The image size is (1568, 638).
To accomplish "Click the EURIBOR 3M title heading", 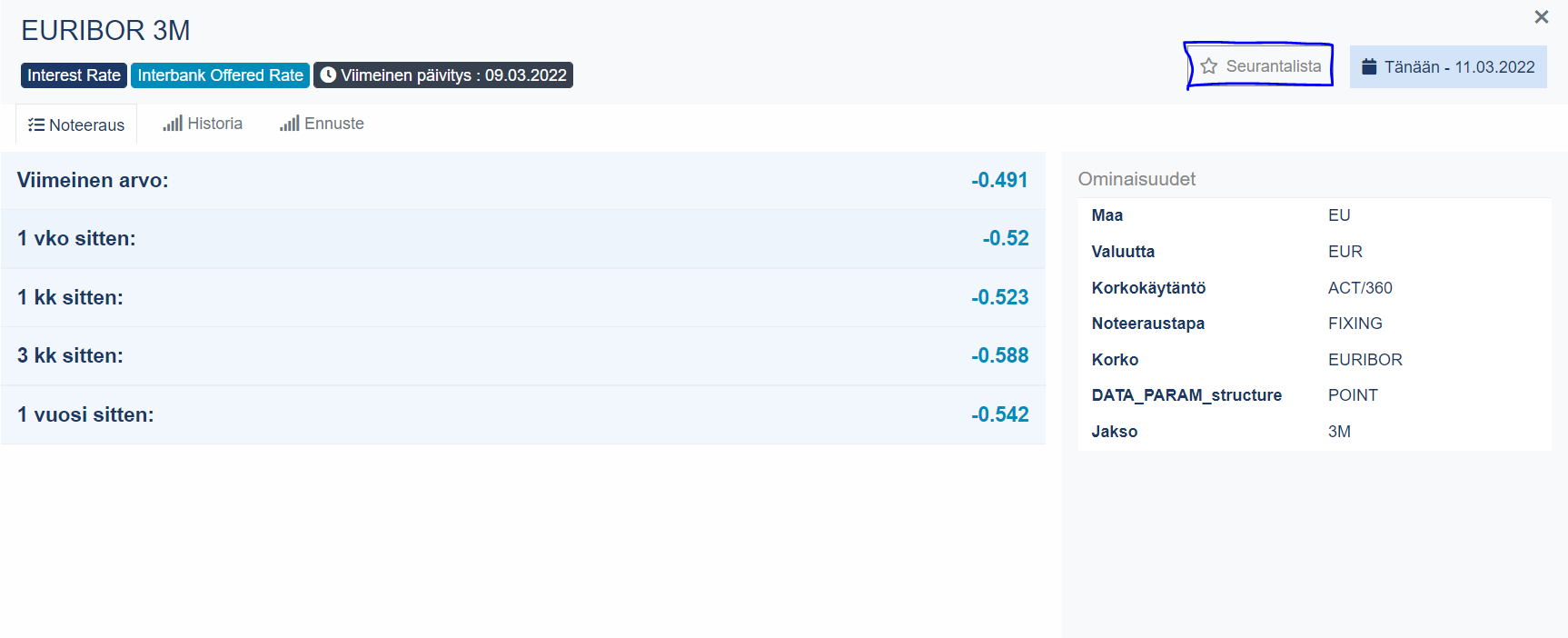I will 105,31.
